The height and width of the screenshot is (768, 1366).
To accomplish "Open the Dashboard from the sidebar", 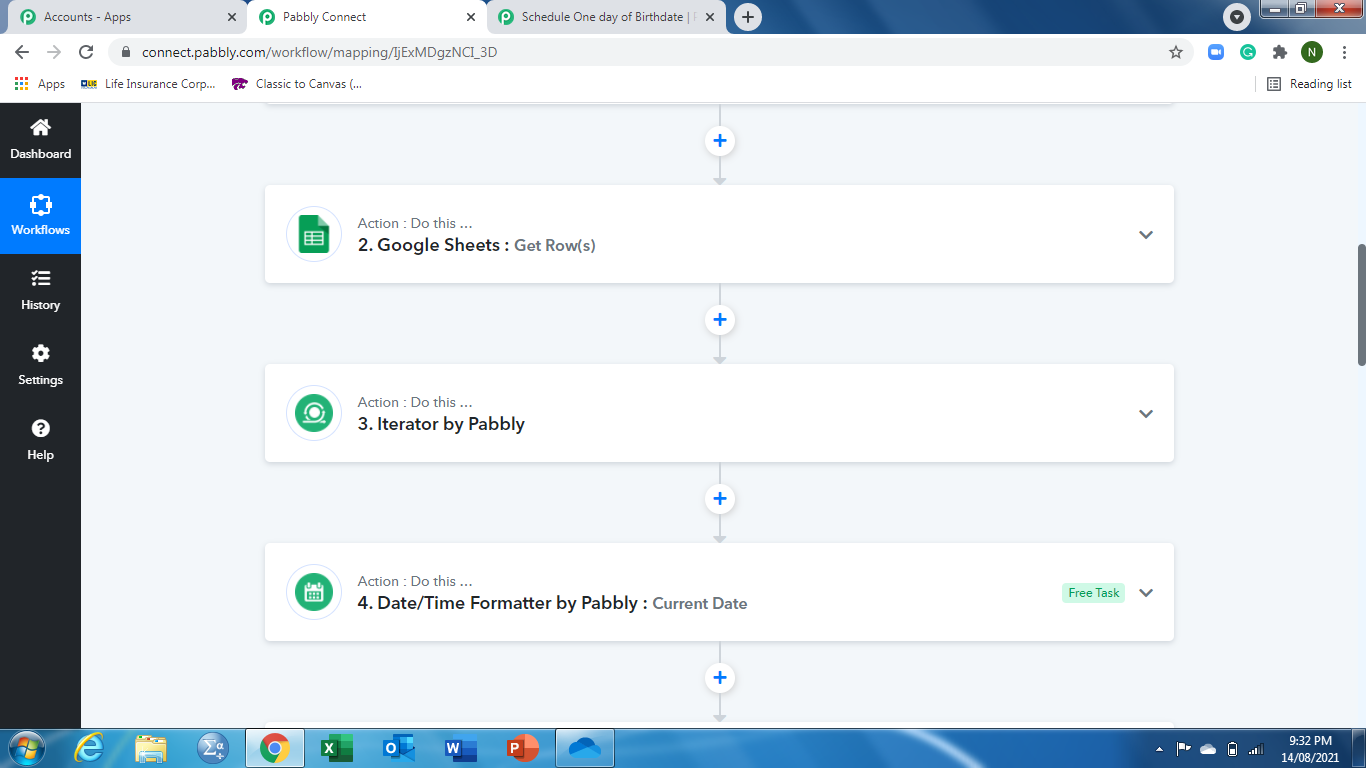I will 40,139.
